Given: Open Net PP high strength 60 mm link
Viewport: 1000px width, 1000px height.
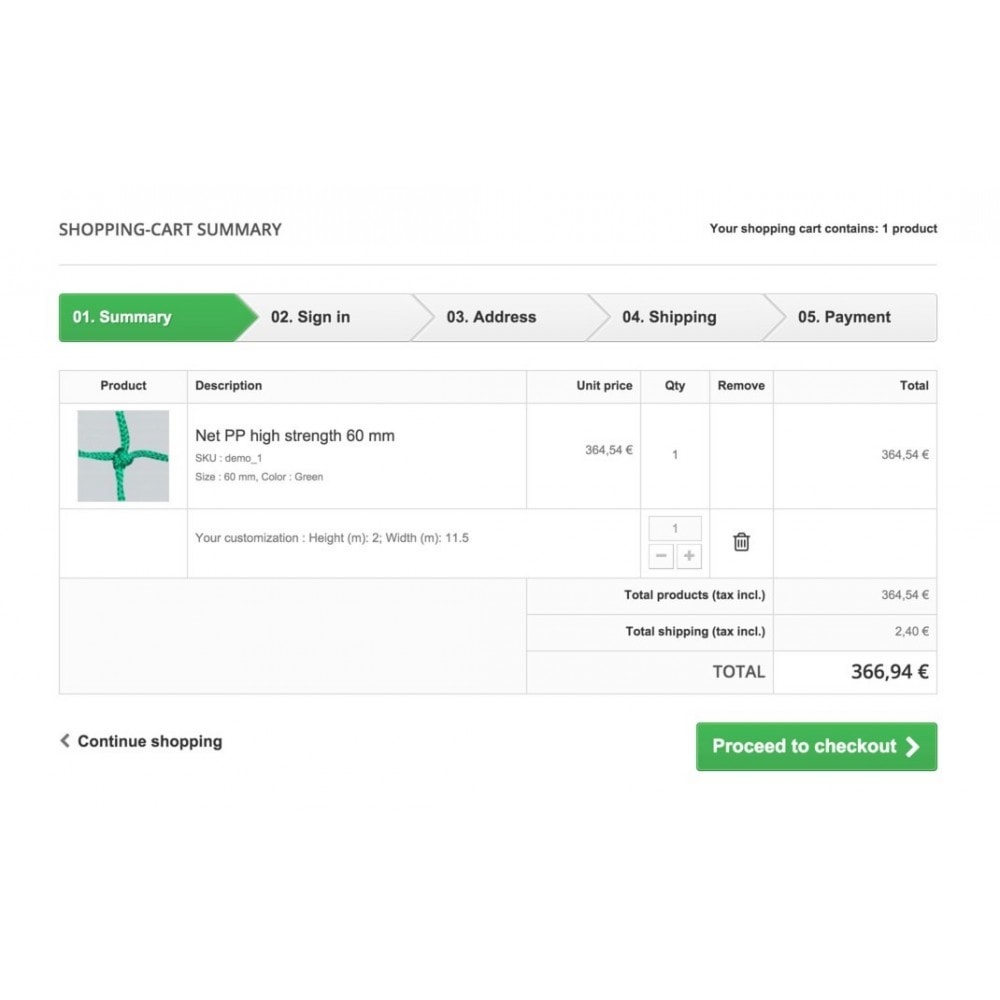Looking at the screenshot, I should 295,436.
